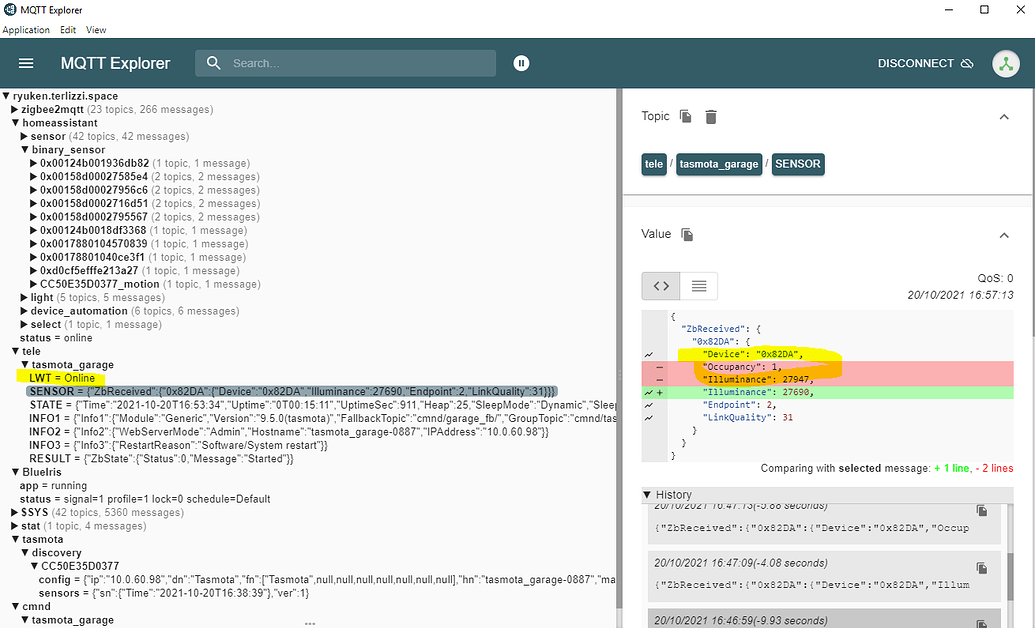Viewport: 1035px width, 628px height.
Task: Open the Application menu
Action: (x=26, y=30)
